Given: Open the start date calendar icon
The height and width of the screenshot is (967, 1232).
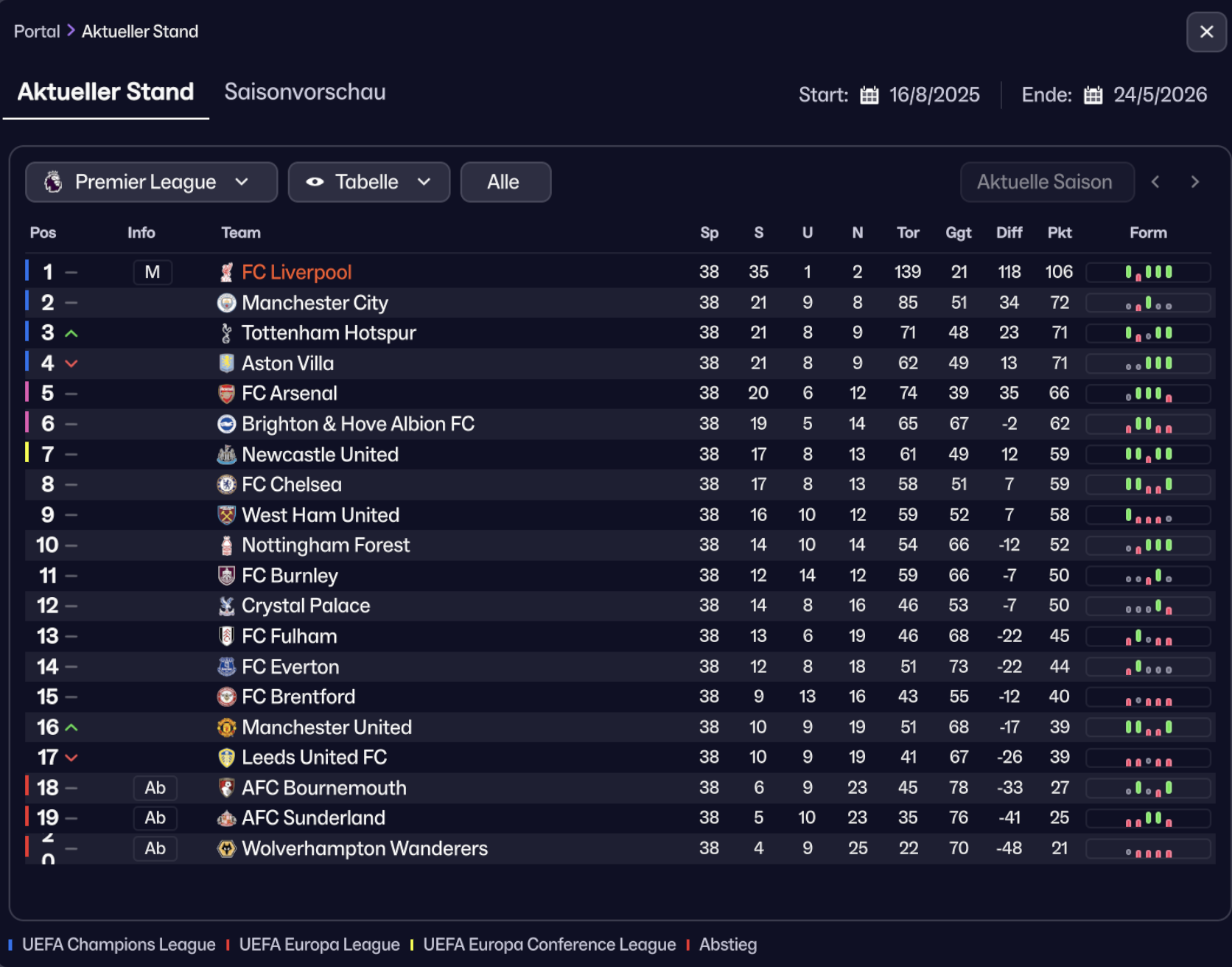Looking at the screenshot, I should pyautogui.click(x=869, y=95).
